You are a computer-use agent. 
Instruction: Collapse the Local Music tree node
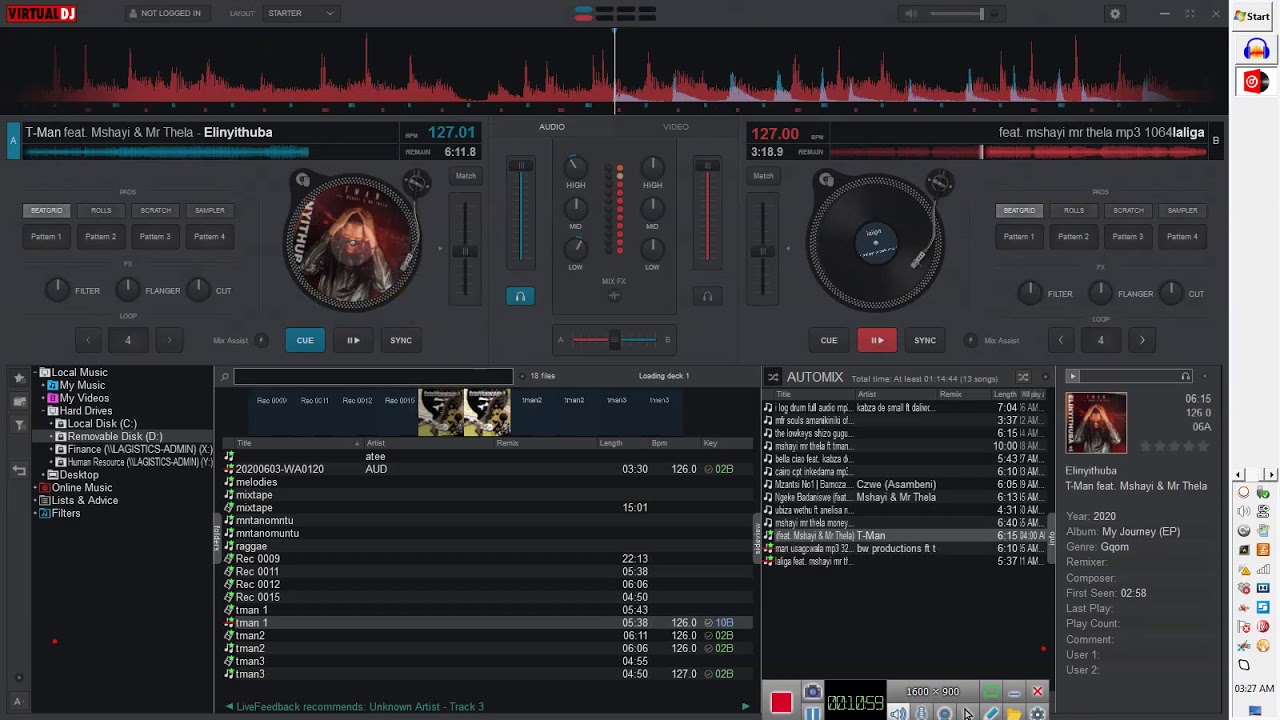pos(36,373)
